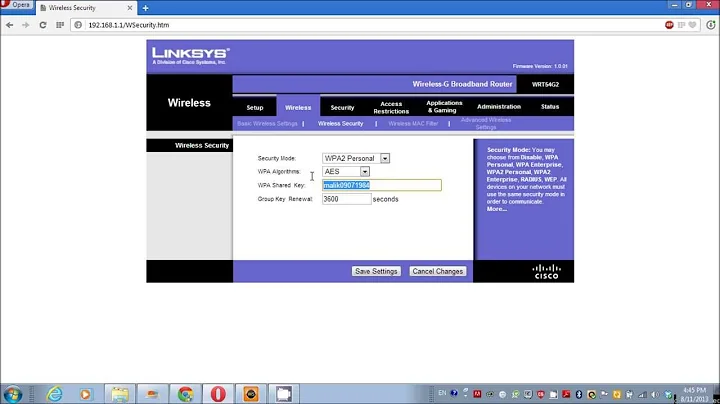Click the WPA Shared Key input field
The height and width of the screenshot is (404, 720).
382,185
